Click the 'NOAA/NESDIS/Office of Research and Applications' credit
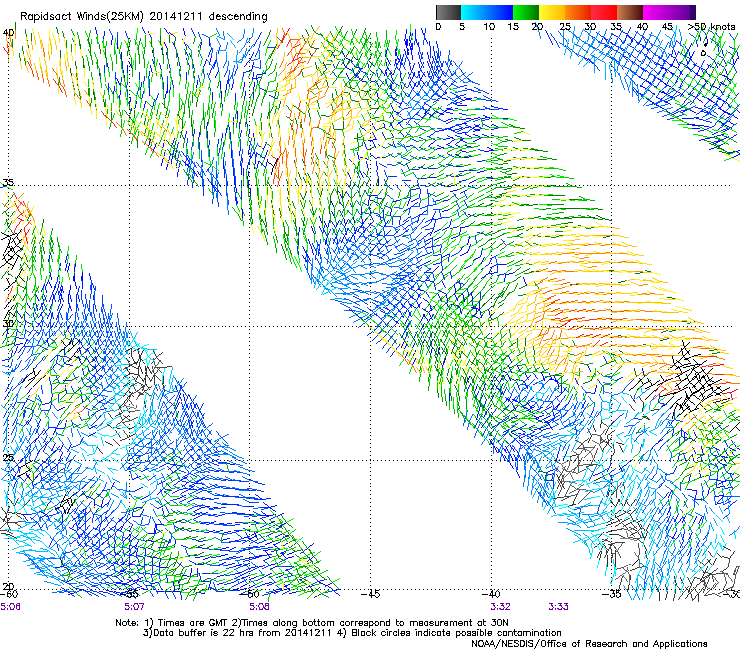This screenshot has height=650, width=740. tap(589, 644)
